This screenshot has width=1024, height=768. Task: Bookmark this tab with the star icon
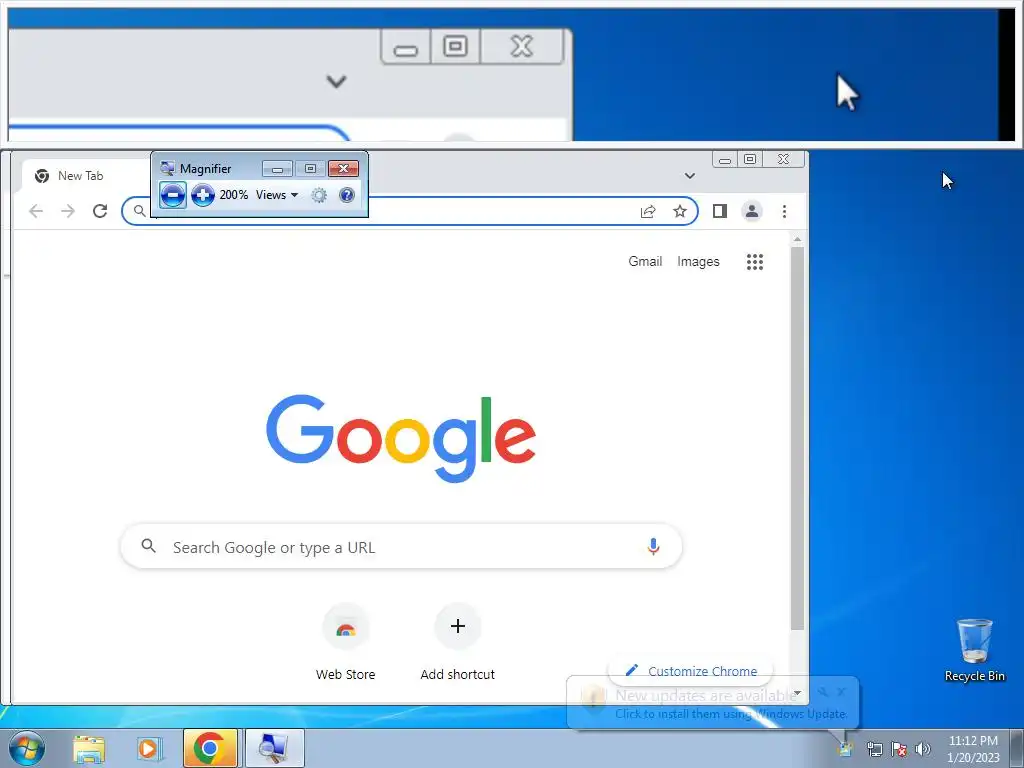point(680,211)
